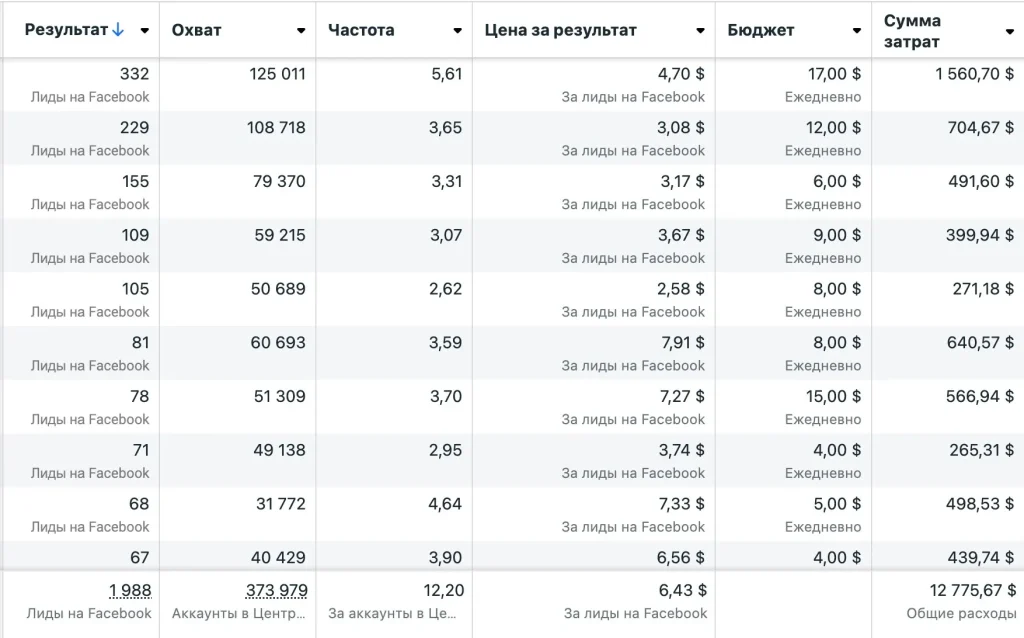The height and width of the screenshot is (638, 1024).
Task: Click the Бюджет column header label
Action: (x=761, y=30)
